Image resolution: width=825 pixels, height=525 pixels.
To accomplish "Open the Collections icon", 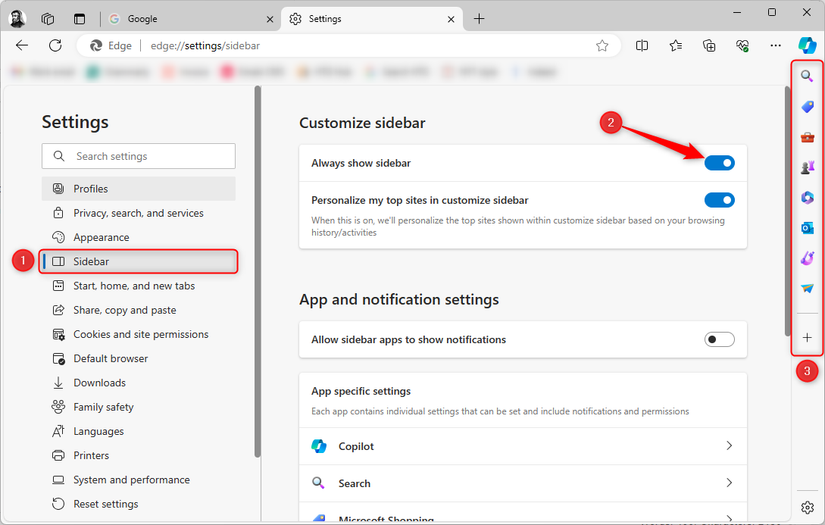I will coord(709,46).
